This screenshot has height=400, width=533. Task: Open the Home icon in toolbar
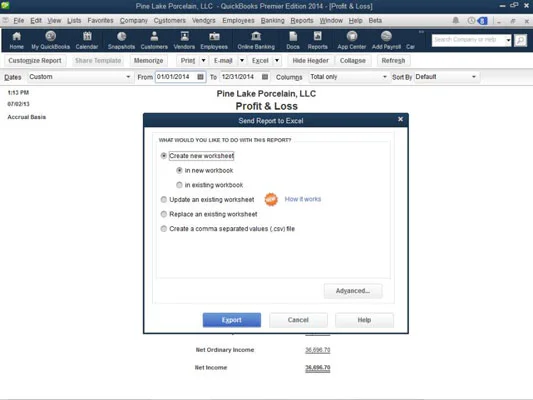tap(16, 40)
